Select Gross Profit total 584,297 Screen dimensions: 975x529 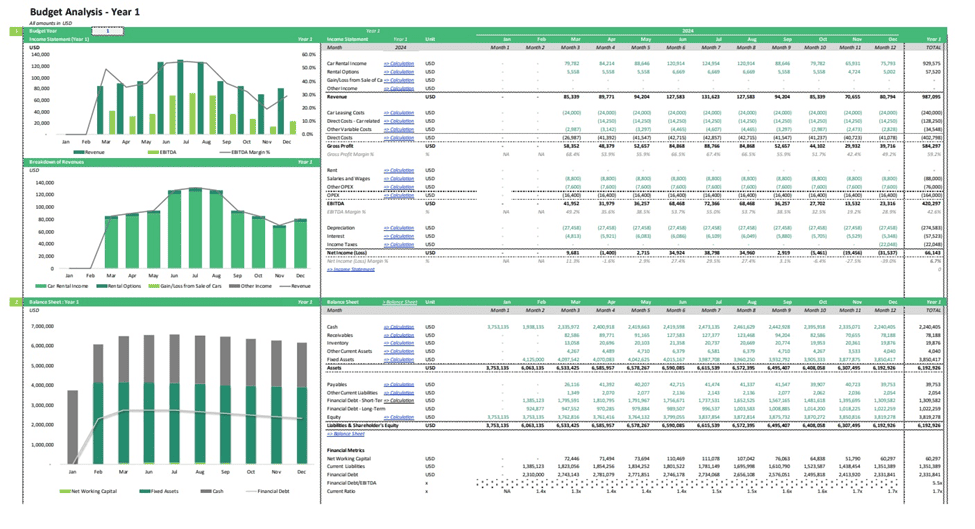click(931, 145)
